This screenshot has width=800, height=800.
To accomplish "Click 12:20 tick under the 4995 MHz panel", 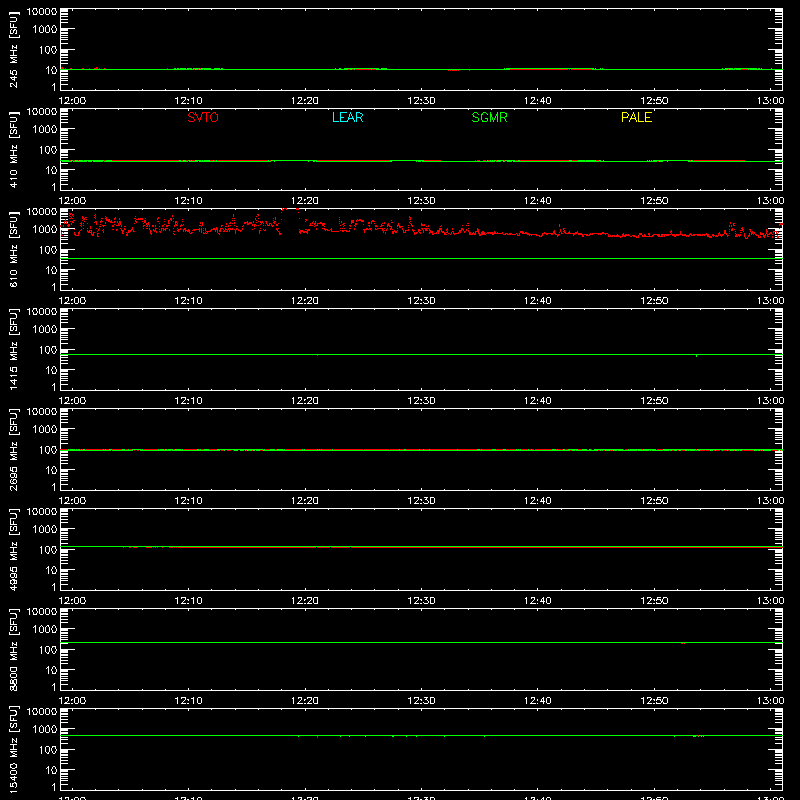I will (x=305, y=601).
